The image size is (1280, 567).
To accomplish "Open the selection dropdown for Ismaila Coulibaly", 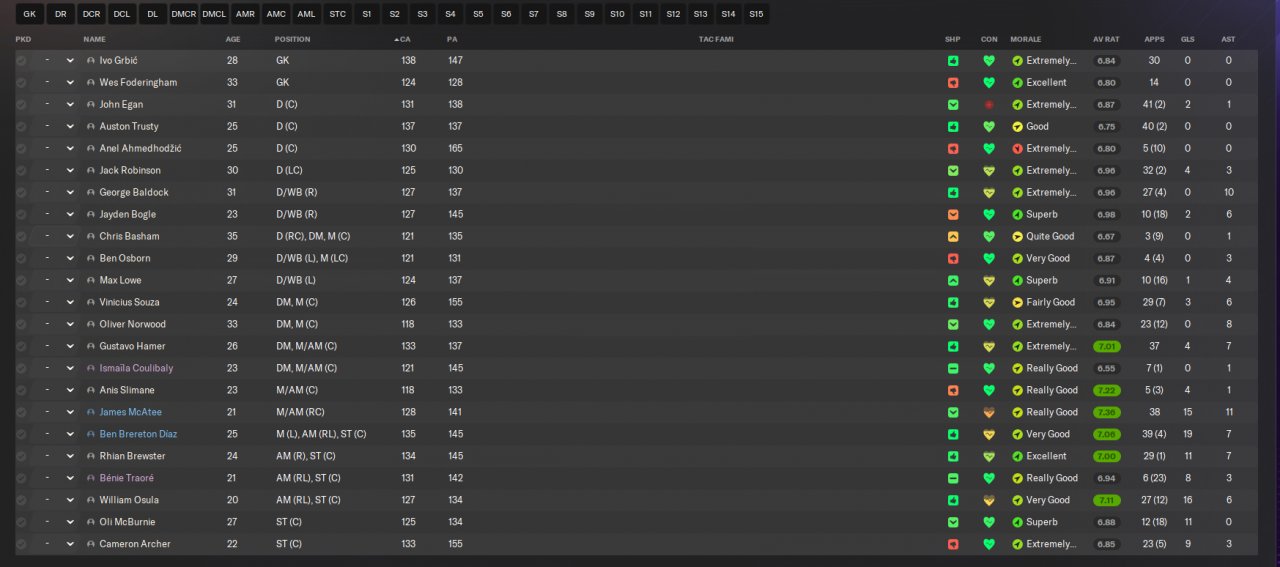I will click(x=70, y=369).
